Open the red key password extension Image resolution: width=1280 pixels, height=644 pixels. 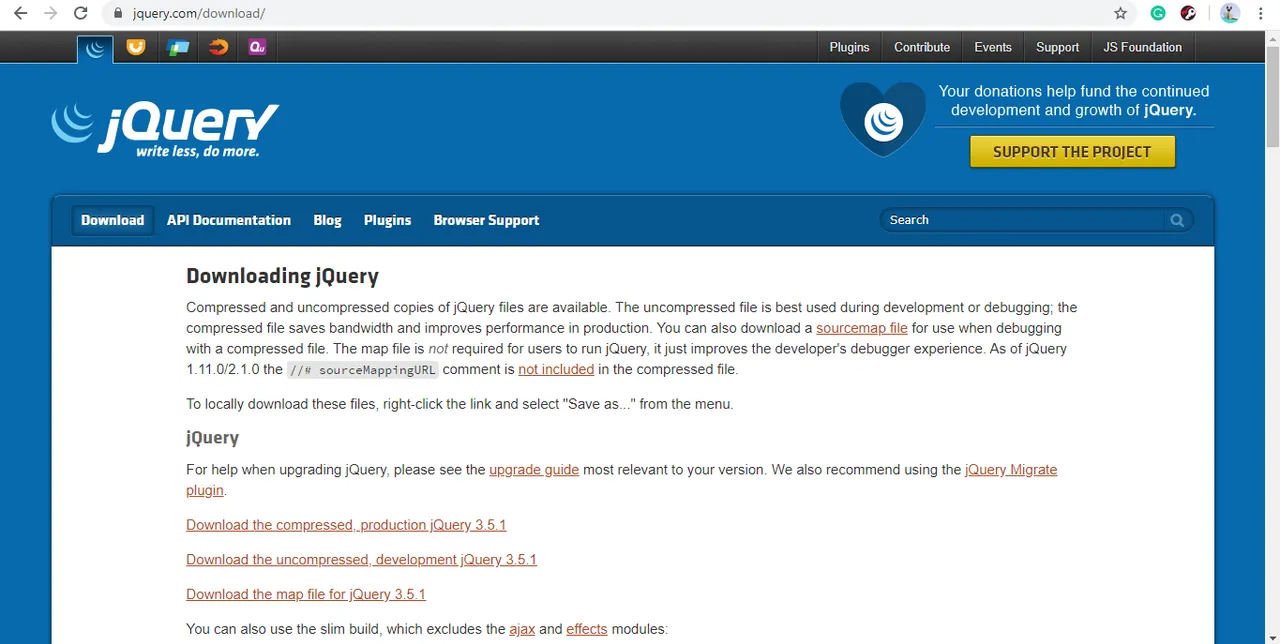pos(1188,14)
